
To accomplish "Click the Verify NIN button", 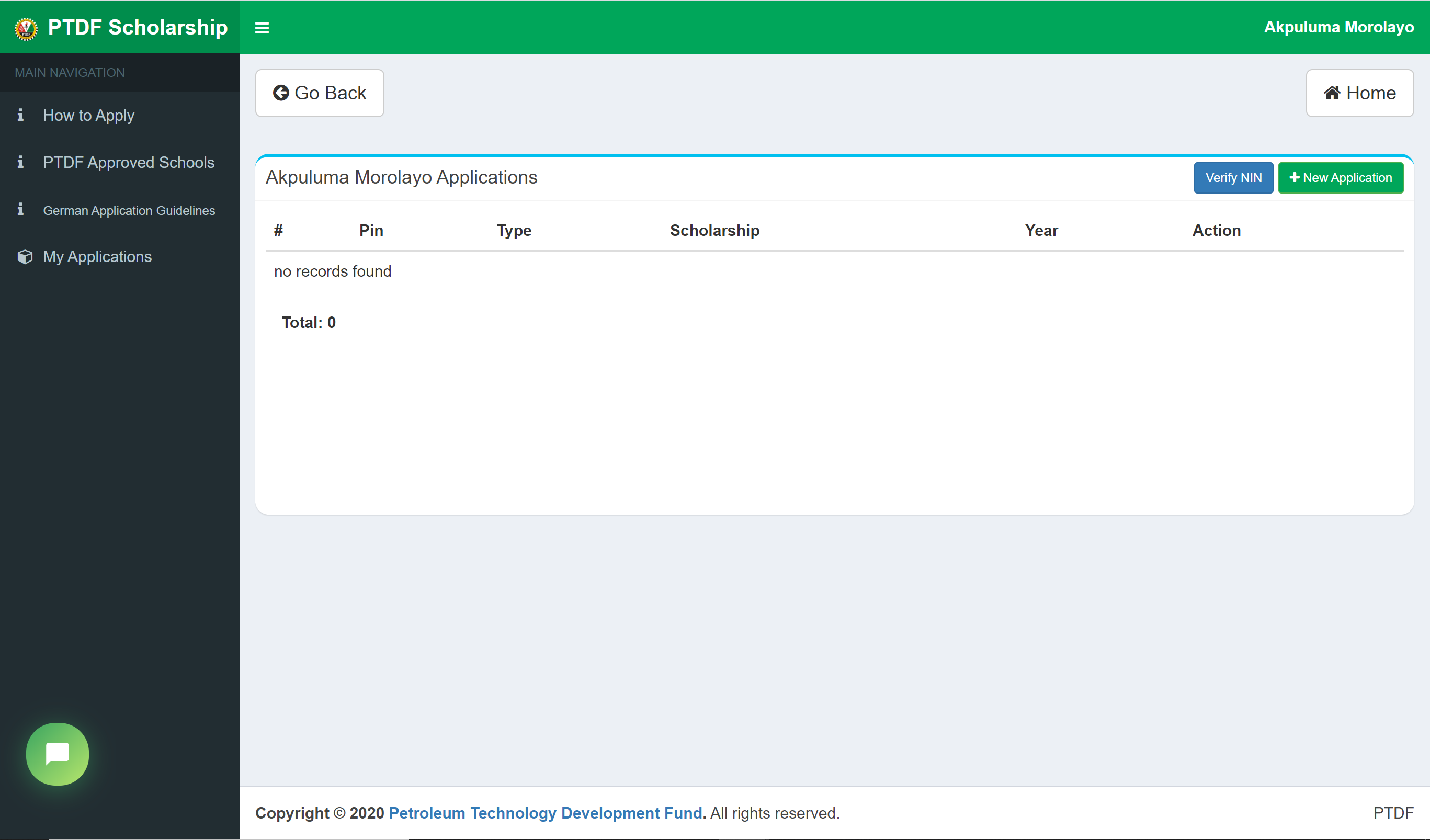I will (x=1232, y=178).
